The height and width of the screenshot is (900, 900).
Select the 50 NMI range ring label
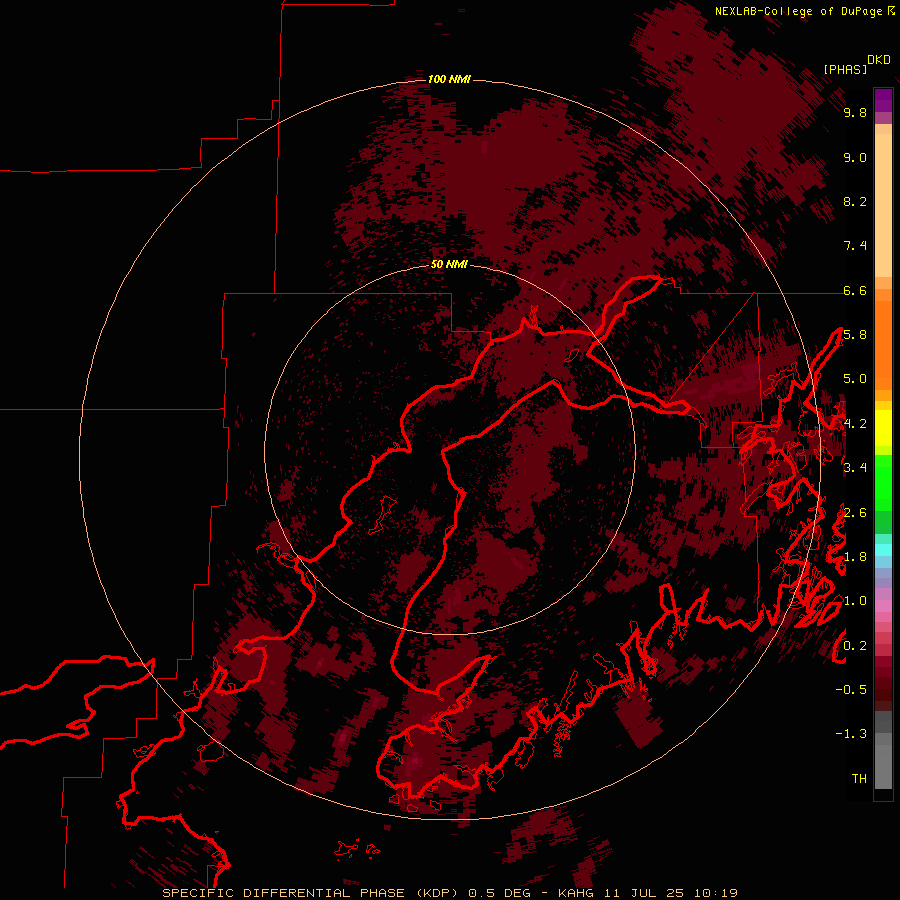449,264
